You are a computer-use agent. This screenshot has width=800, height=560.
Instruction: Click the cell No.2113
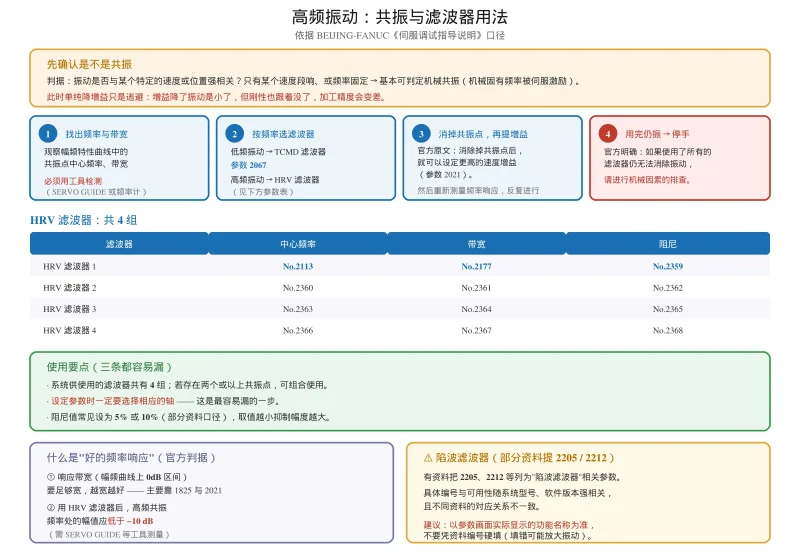click(x=298, y=266)
